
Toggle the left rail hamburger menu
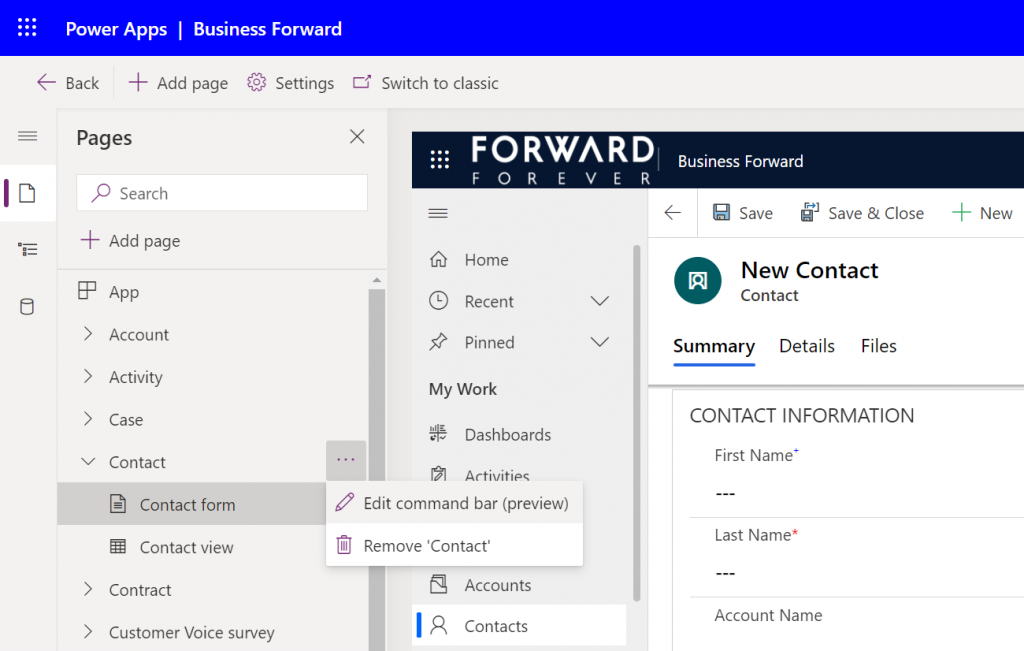tap(27, 136)
